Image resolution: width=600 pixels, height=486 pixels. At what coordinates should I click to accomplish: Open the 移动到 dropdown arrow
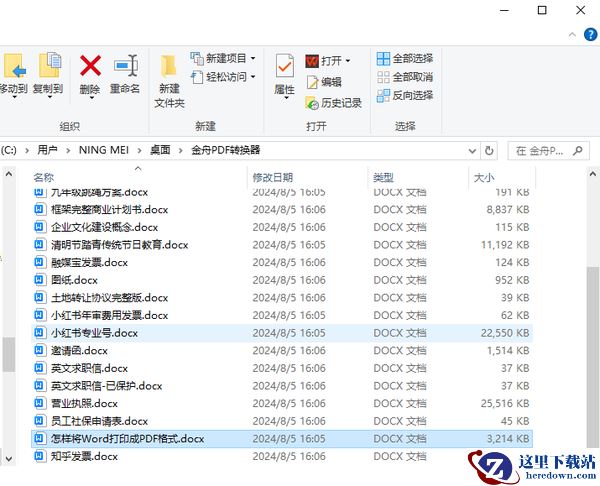click(15, 97)
